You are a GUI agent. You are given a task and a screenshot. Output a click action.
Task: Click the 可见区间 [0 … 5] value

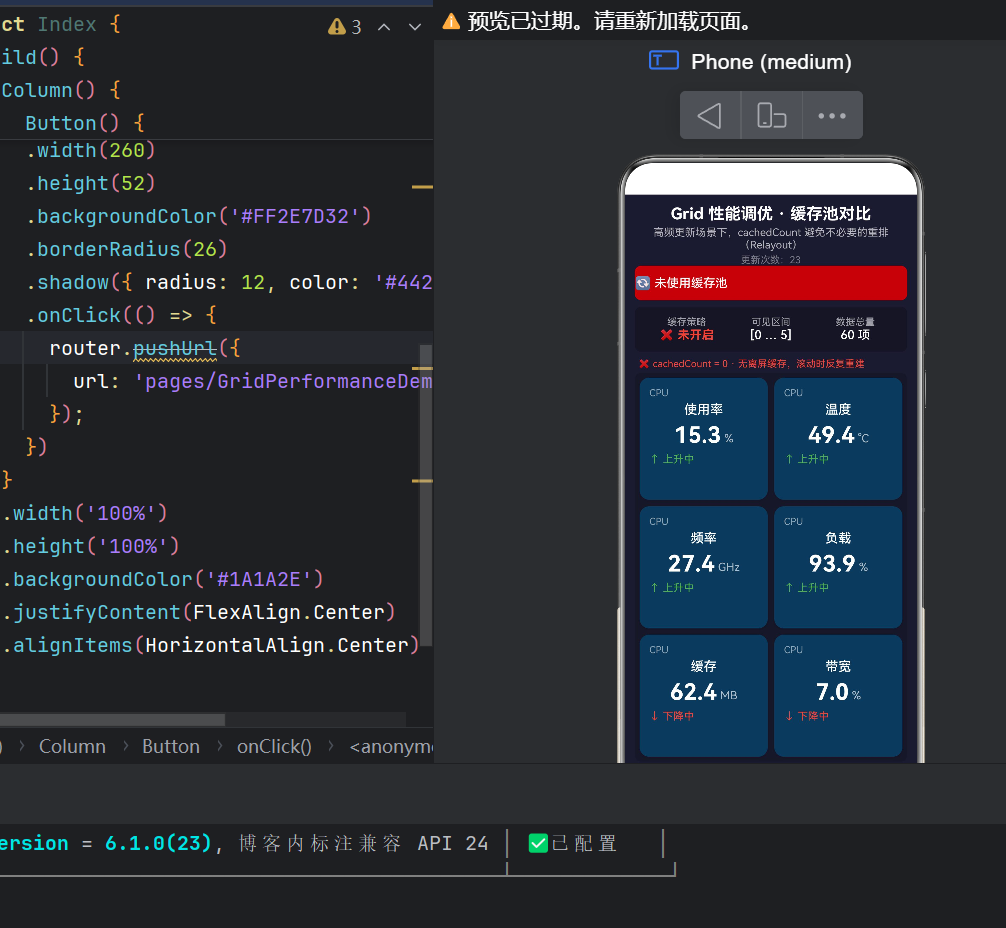[x=771, y=335]
